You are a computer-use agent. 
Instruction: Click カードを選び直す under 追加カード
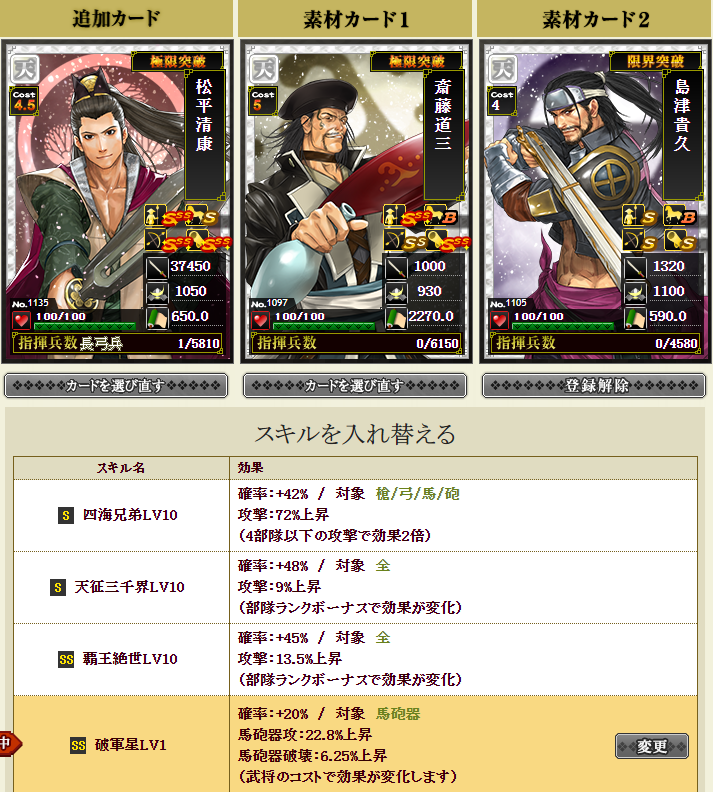116,386
